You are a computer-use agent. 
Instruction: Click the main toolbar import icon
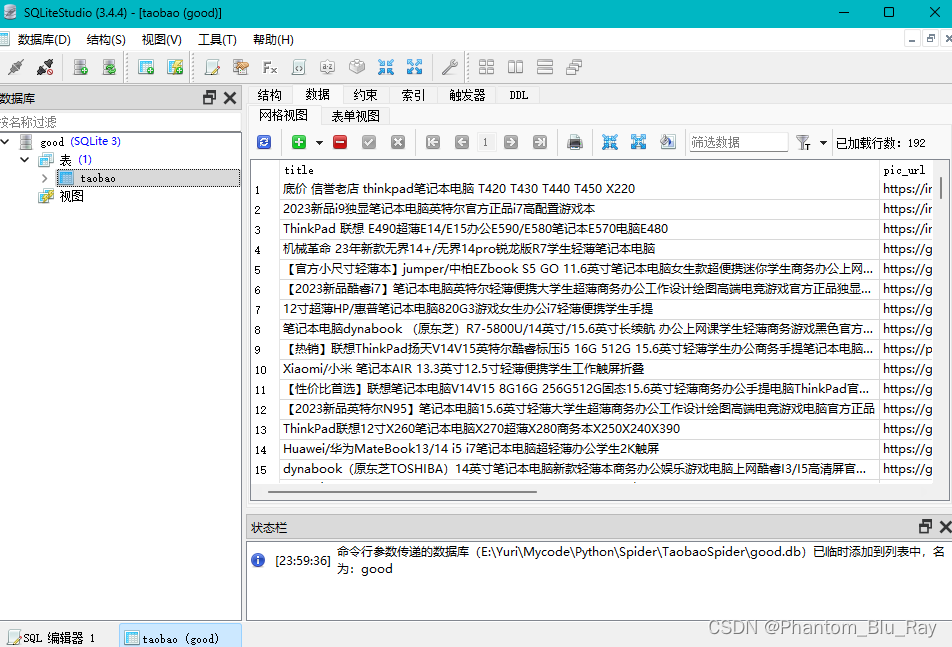click(x=386, y=67)
